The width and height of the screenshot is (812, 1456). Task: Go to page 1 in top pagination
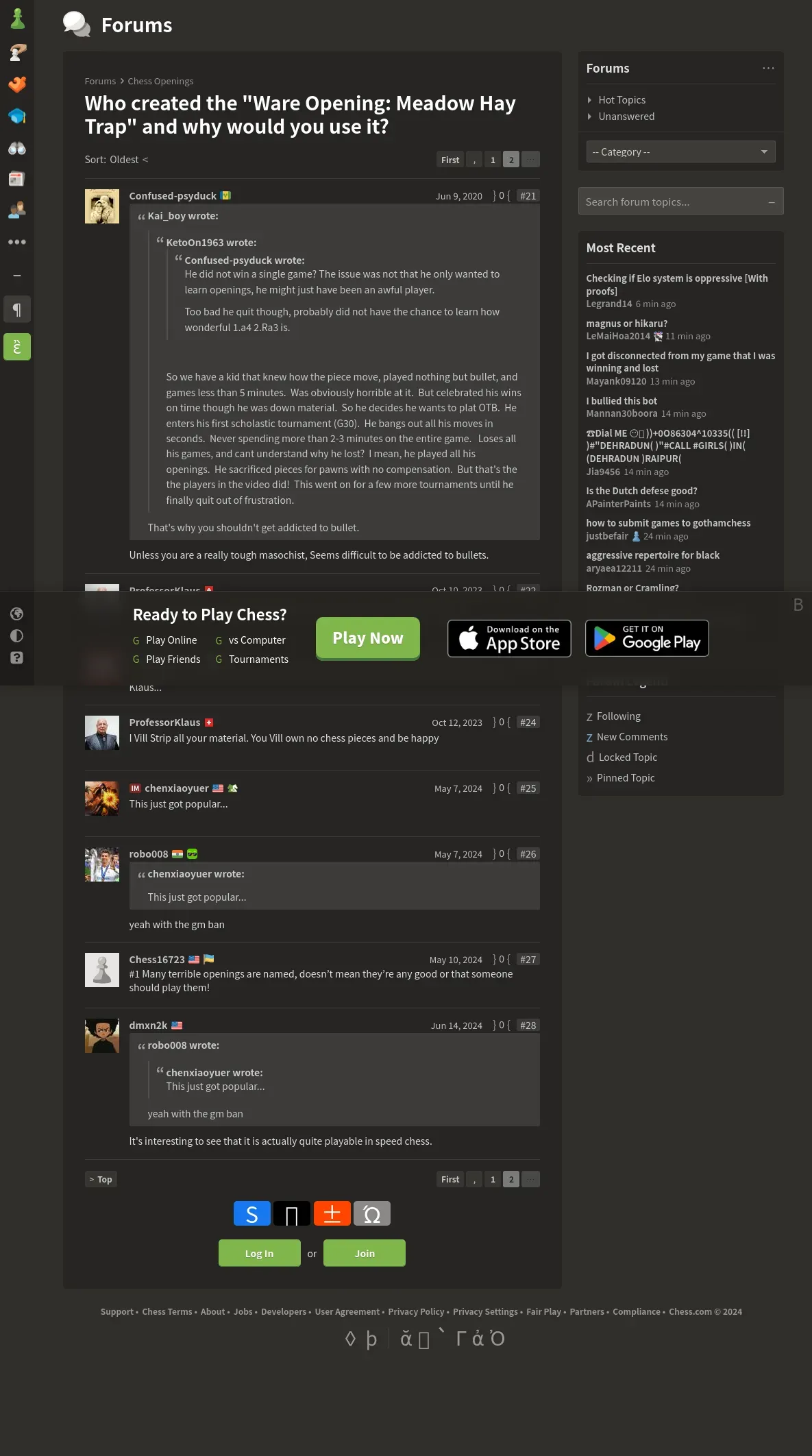point(493,160)
